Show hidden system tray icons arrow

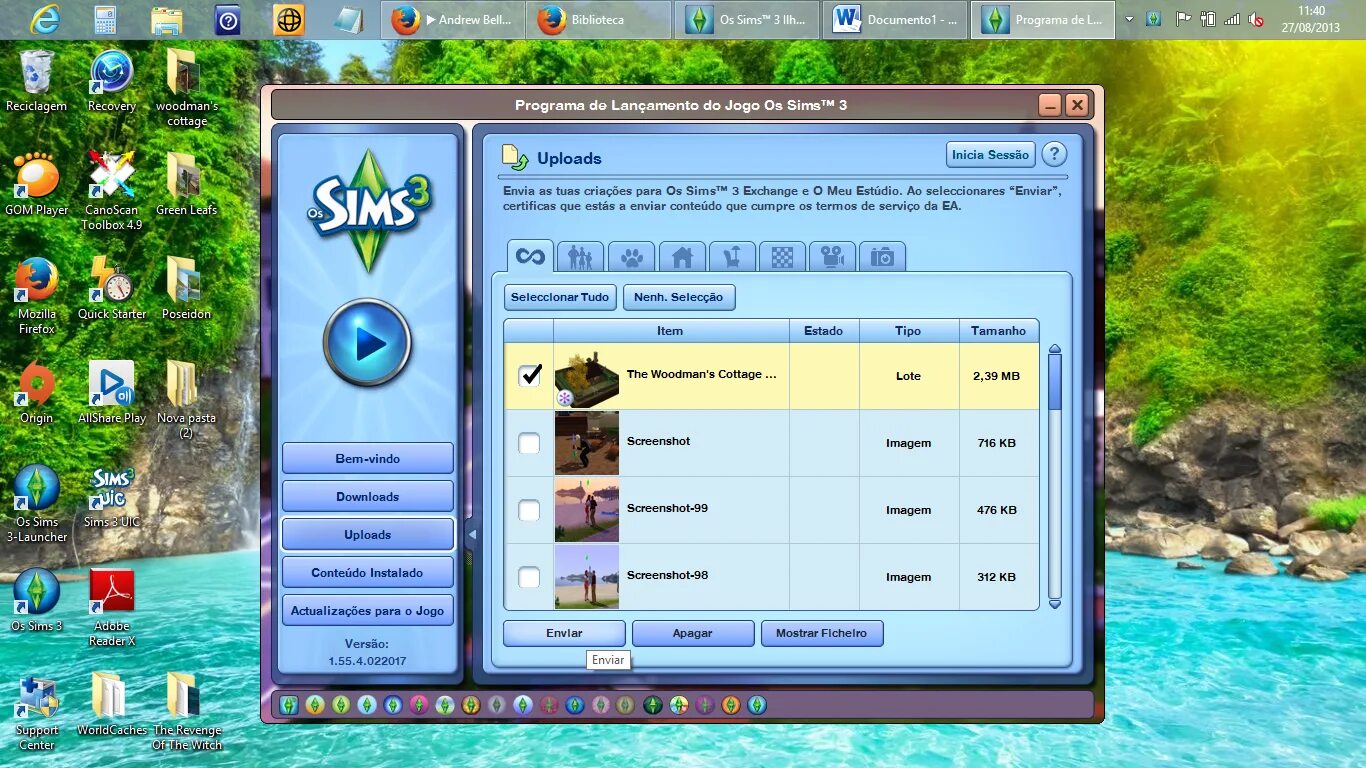click(x=1129, y=19)
